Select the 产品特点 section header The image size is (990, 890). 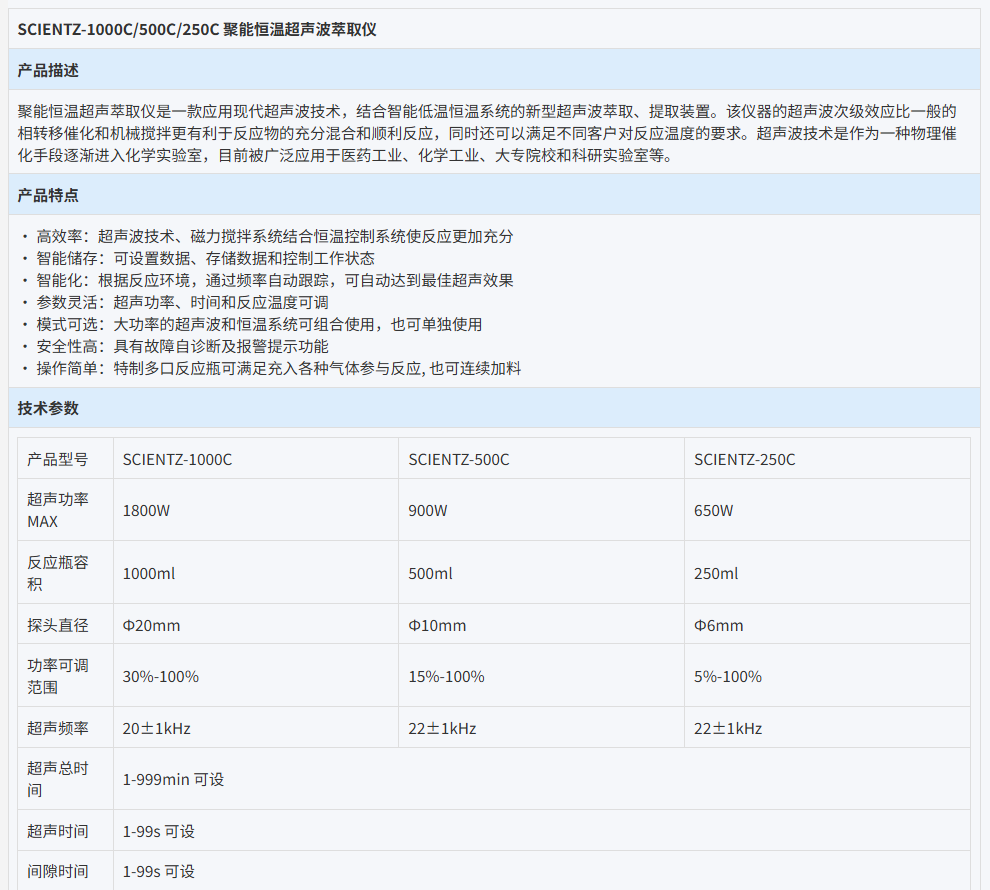pos(48,195)
